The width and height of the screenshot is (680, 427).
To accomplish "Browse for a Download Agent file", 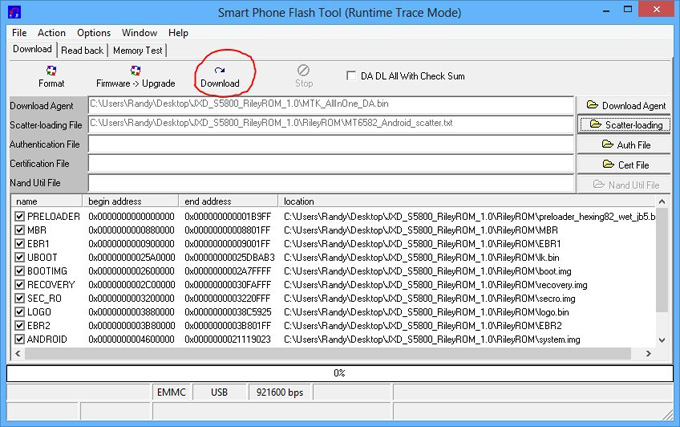I will tap(624, 105).
